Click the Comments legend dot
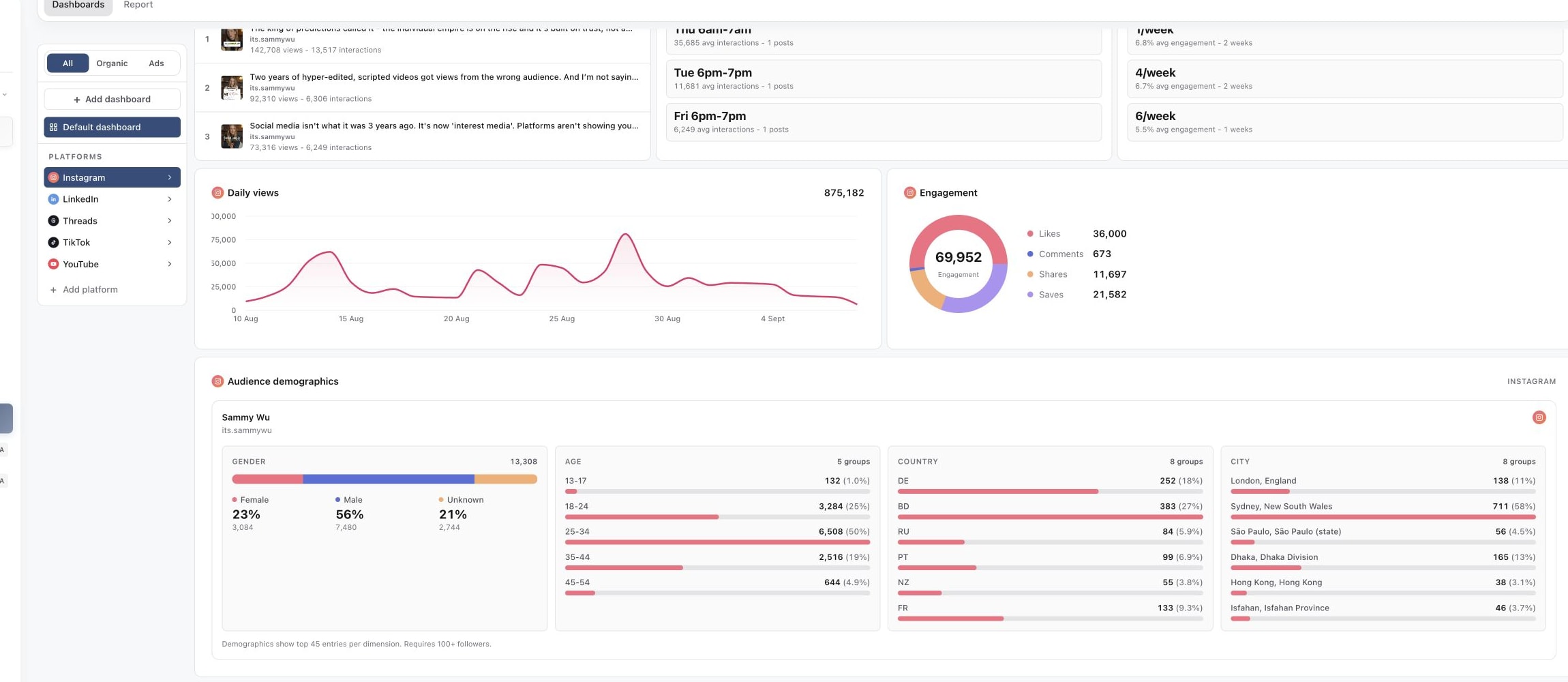 (x=1030, y=254)
